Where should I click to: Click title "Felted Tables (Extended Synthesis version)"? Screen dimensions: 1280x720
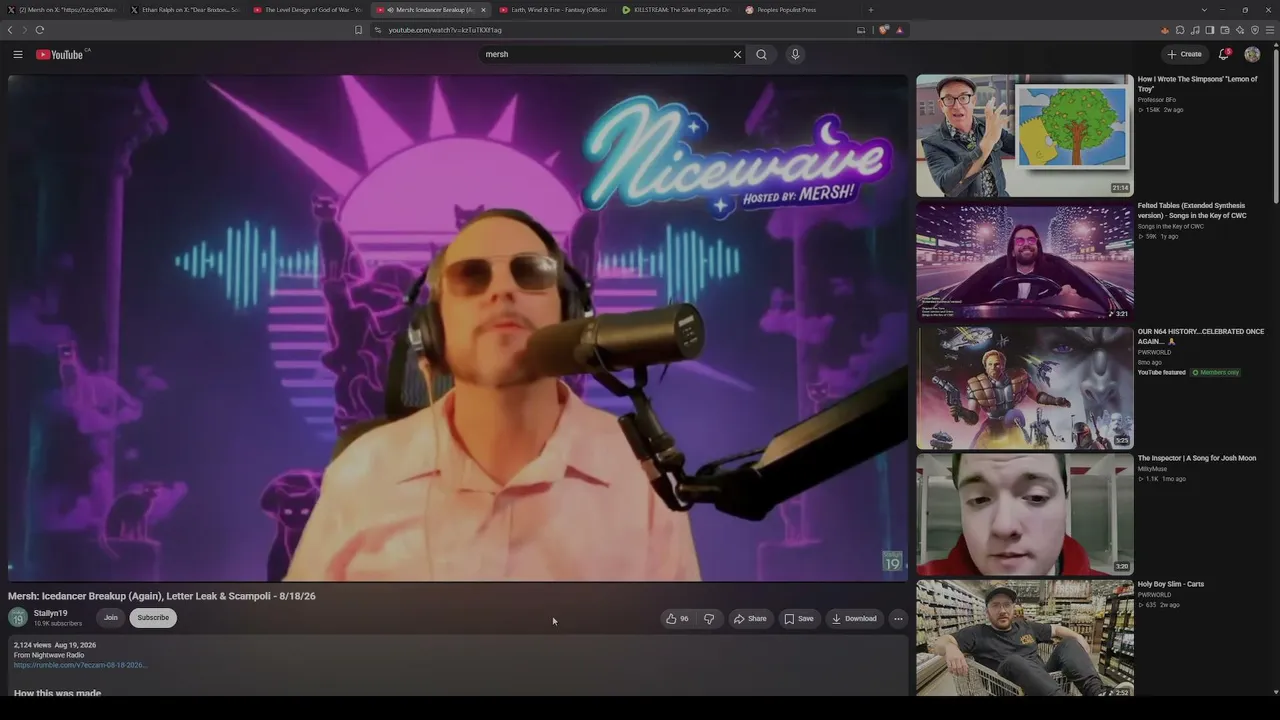(x=1192, y=210)
